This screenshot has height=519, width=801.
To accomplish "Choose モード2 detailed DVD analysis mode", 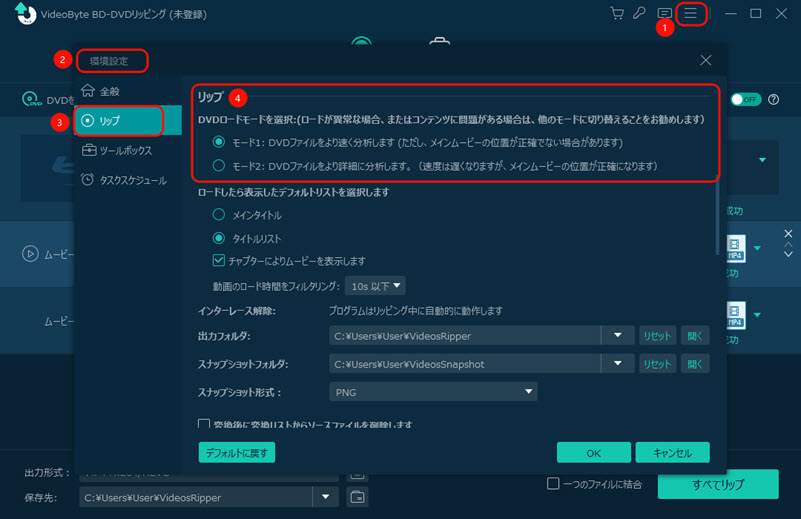I will click(x=219, y=166).
